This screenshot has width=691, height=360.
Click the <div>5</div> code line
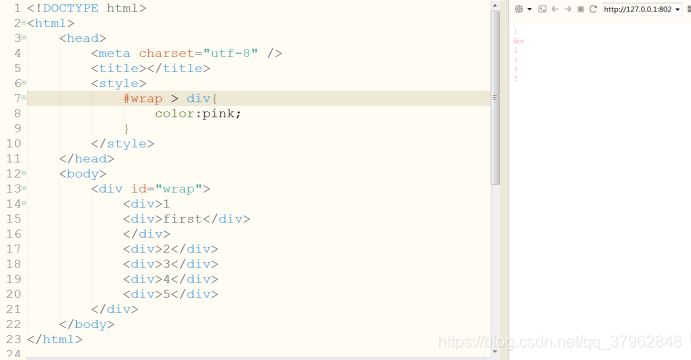(171, 294)
